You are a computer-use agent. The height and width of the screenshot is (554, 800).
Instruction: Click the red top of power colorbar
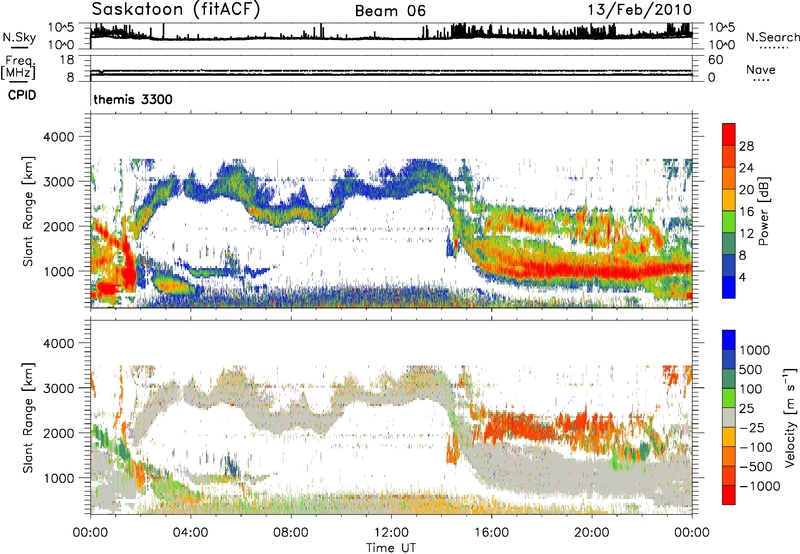(729, 134)
